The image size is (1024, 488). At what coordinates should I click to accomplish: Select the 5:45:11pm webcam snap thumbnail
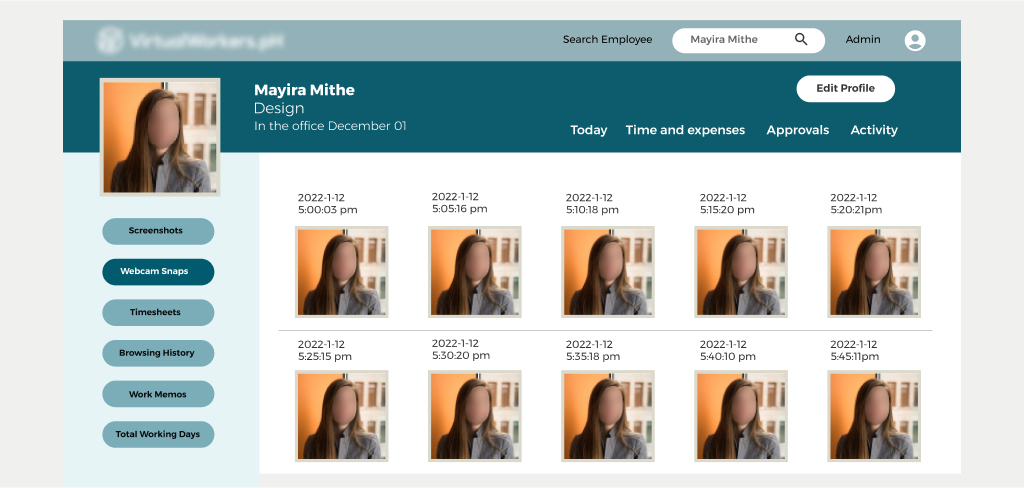tap(874, 416)
